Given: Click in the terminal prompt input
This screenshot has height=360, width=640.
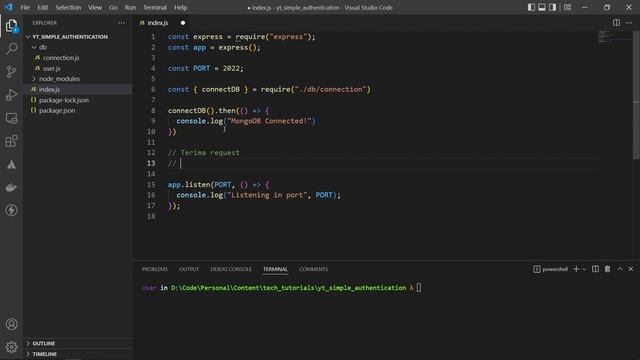Looking at the screenshot, I should [x=419, y=288].
